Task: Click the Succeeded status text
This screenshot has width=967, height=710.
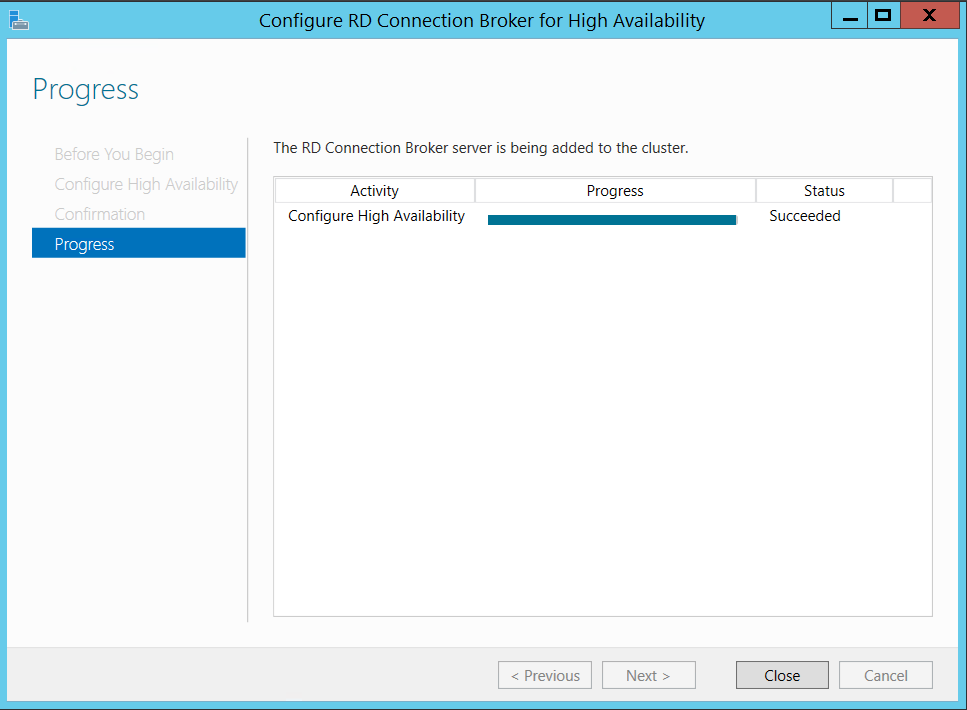Action: click(805, 216)
